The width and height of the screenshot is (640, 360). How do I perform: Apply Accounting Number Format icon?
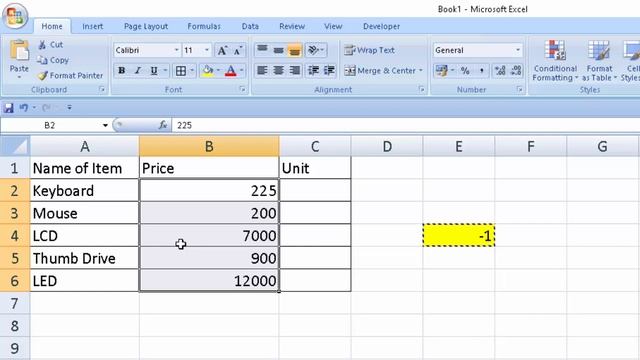442,71
